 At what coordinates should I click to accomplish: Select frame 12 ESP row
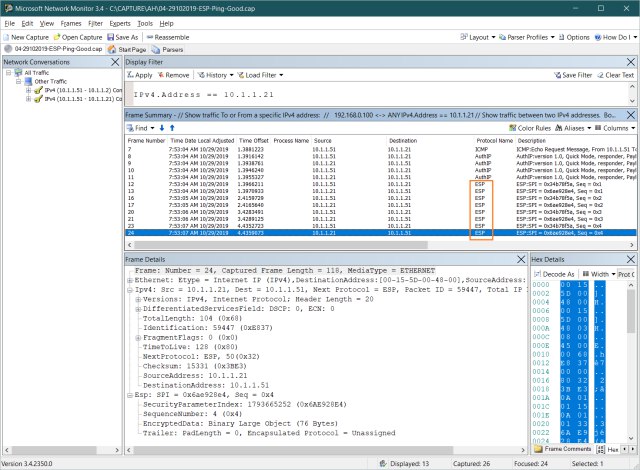click(381, 184)
